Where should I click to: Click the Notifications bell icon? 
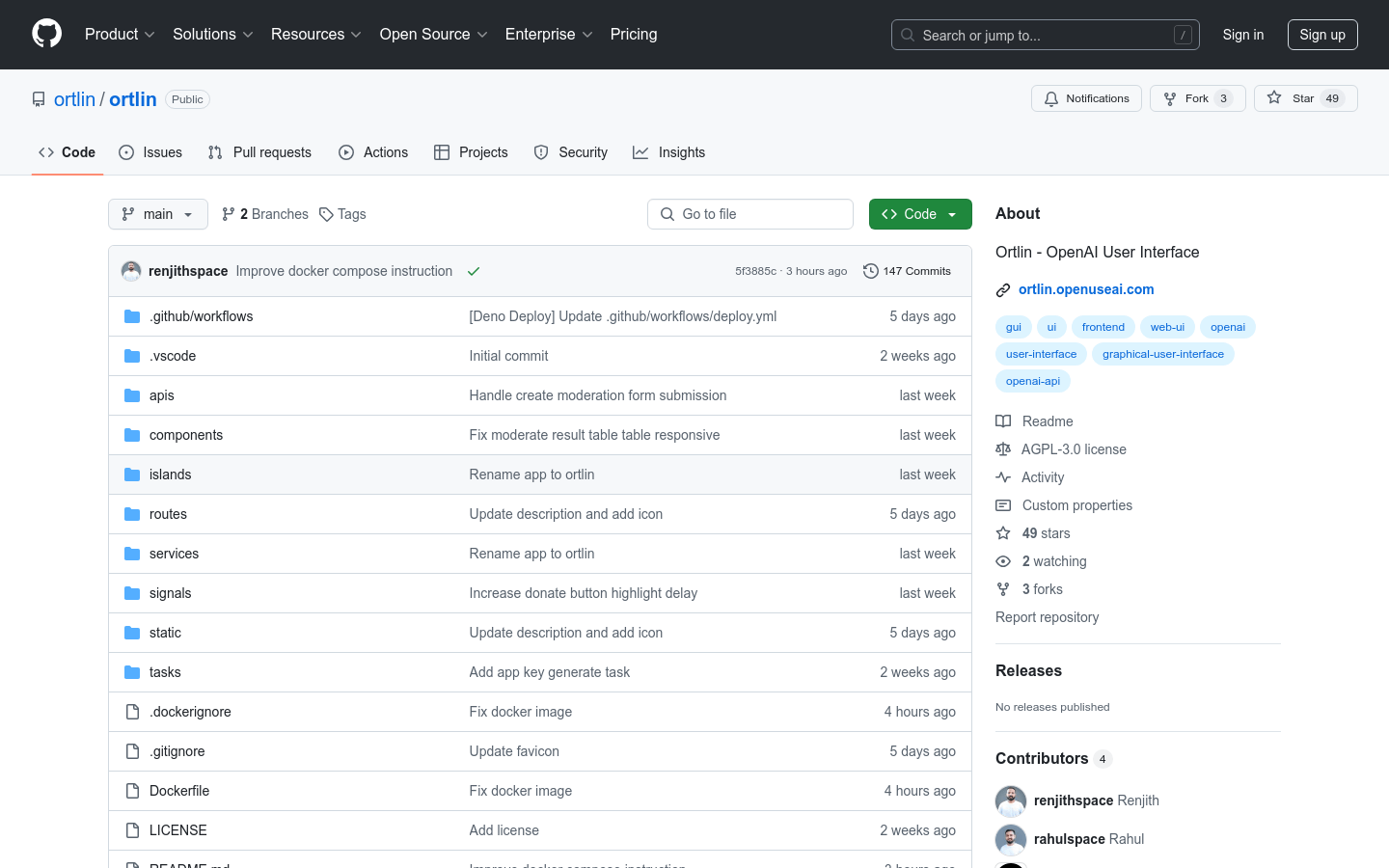[1051, 98]
